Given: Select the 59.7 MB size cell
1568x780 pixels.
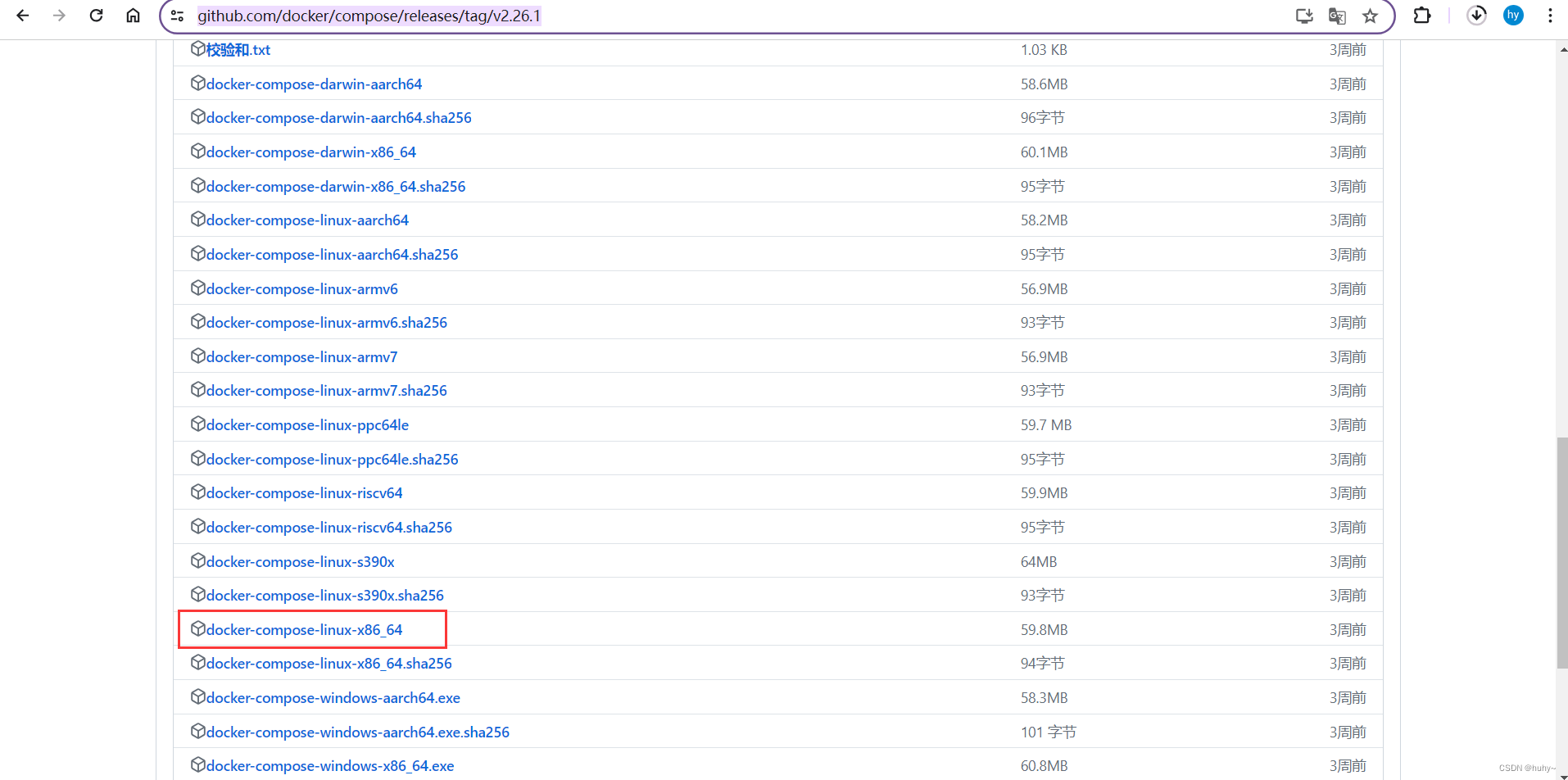Looking at the screenshot, I should coord(1046,425).
